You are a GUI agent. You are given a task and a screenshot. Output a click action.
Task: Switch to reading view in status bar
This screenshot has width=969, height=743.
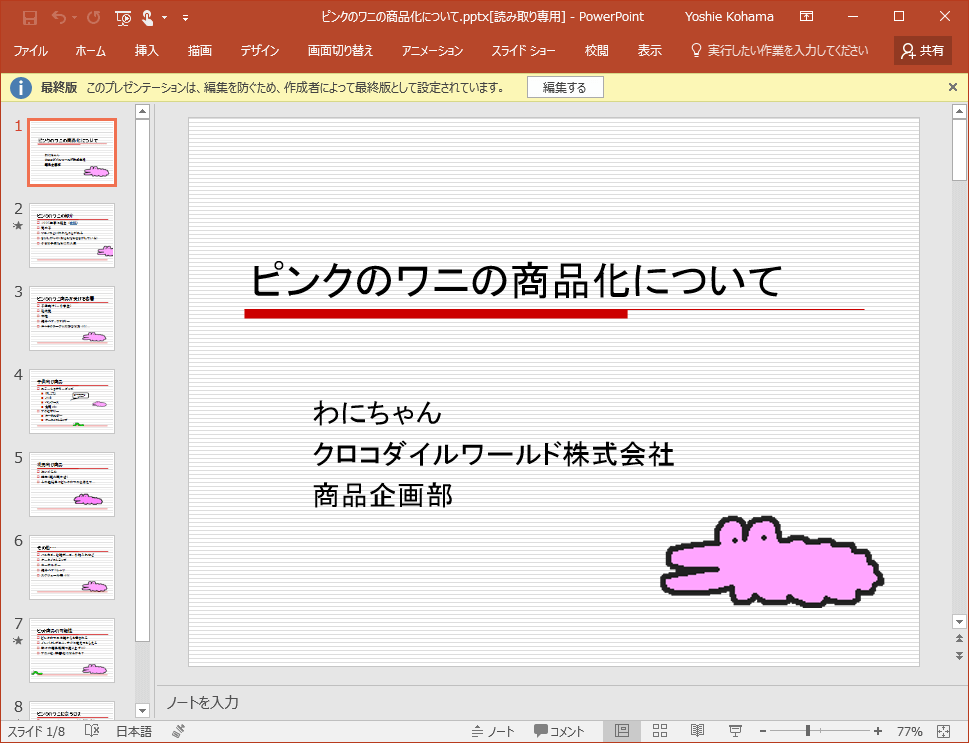tap(698, 732)
